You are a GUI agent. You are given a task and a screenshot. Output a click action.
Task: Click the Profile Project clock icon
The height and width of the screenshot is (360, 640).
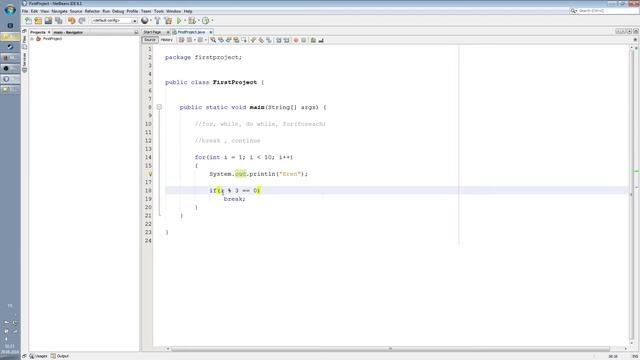click(x=206, y=20)
